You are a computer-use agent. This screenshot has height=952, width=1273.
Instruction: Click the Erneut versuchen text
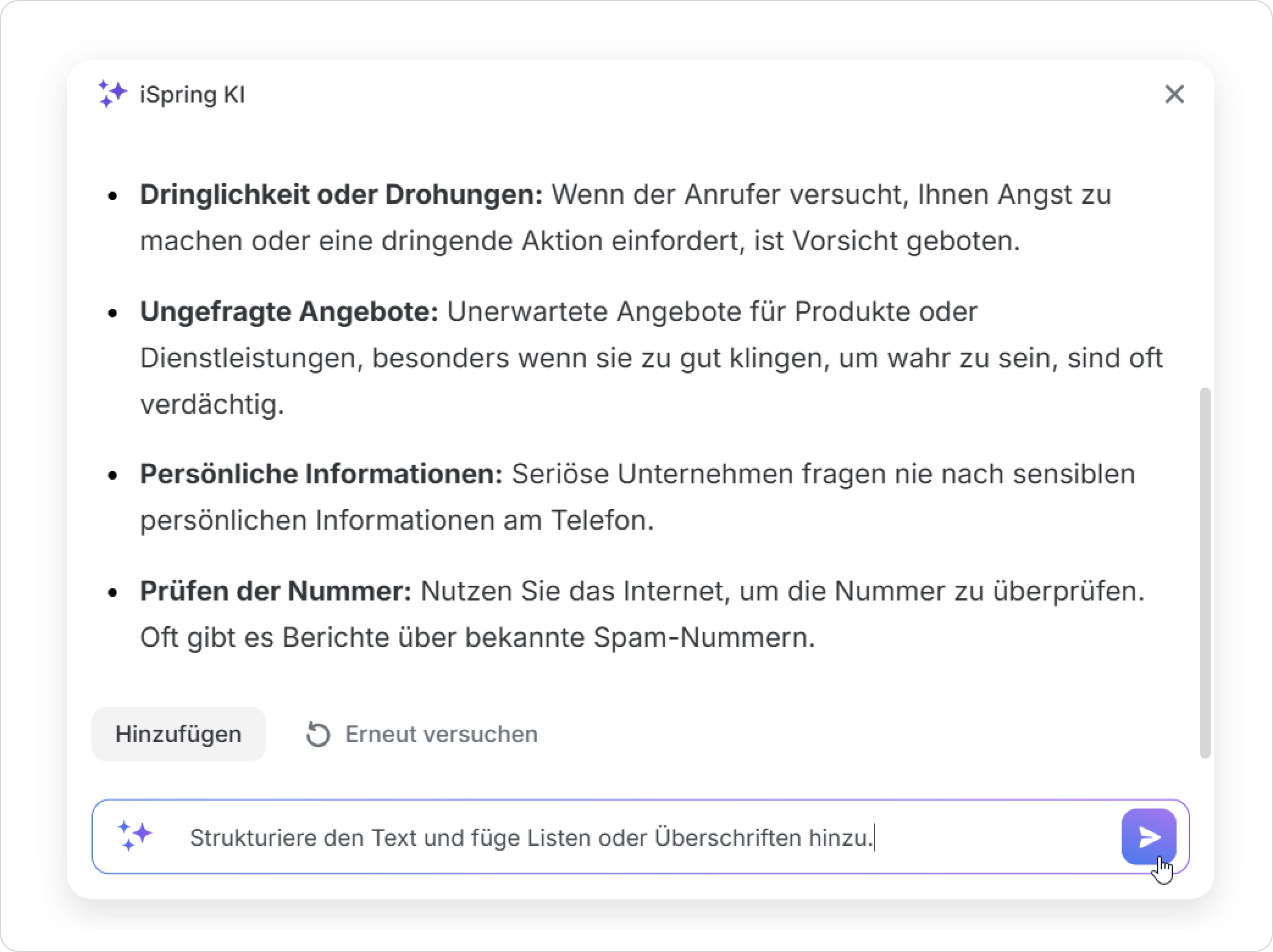tap(441, 734)
